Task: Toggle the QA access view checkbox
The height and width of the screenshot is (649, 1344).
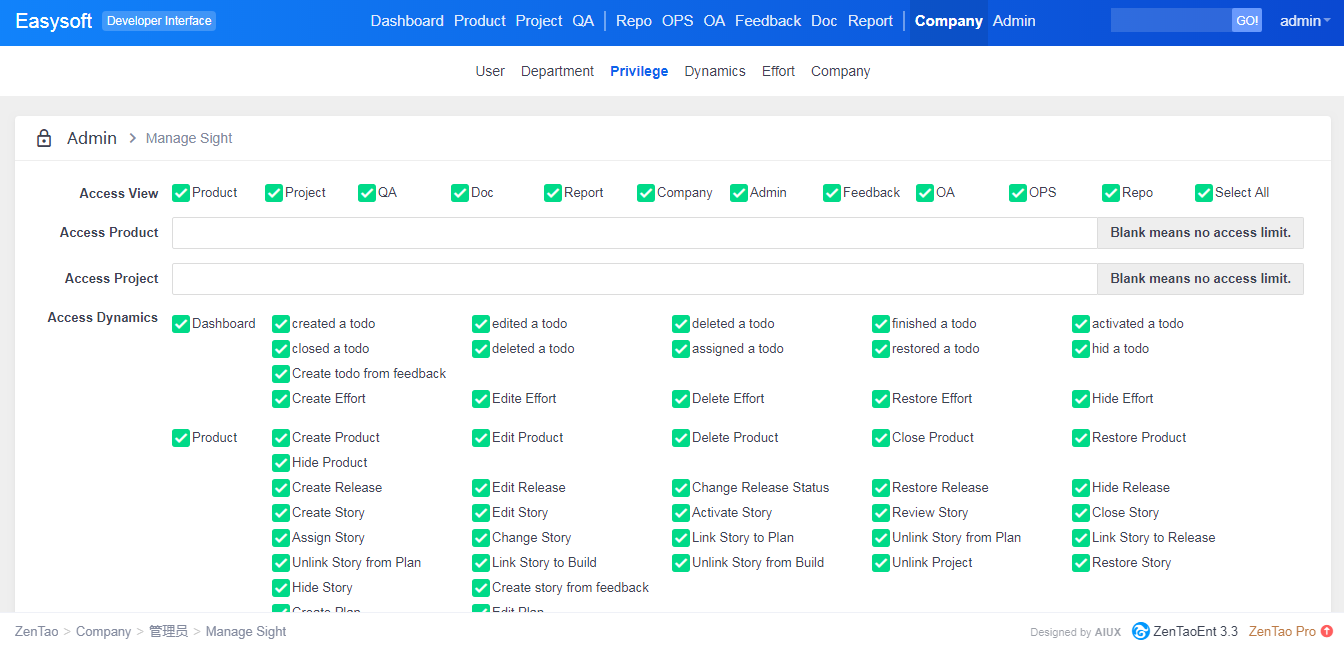Action: 367,193
